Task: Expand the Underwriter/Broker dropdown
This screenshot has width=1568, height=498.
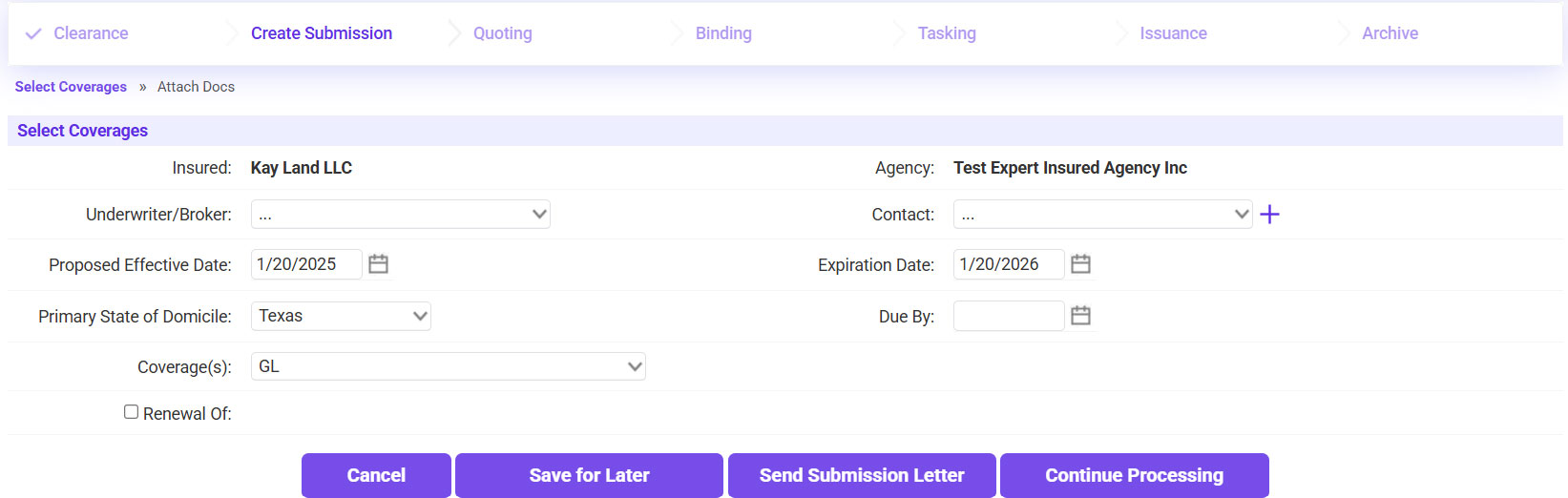Action: 400,215
